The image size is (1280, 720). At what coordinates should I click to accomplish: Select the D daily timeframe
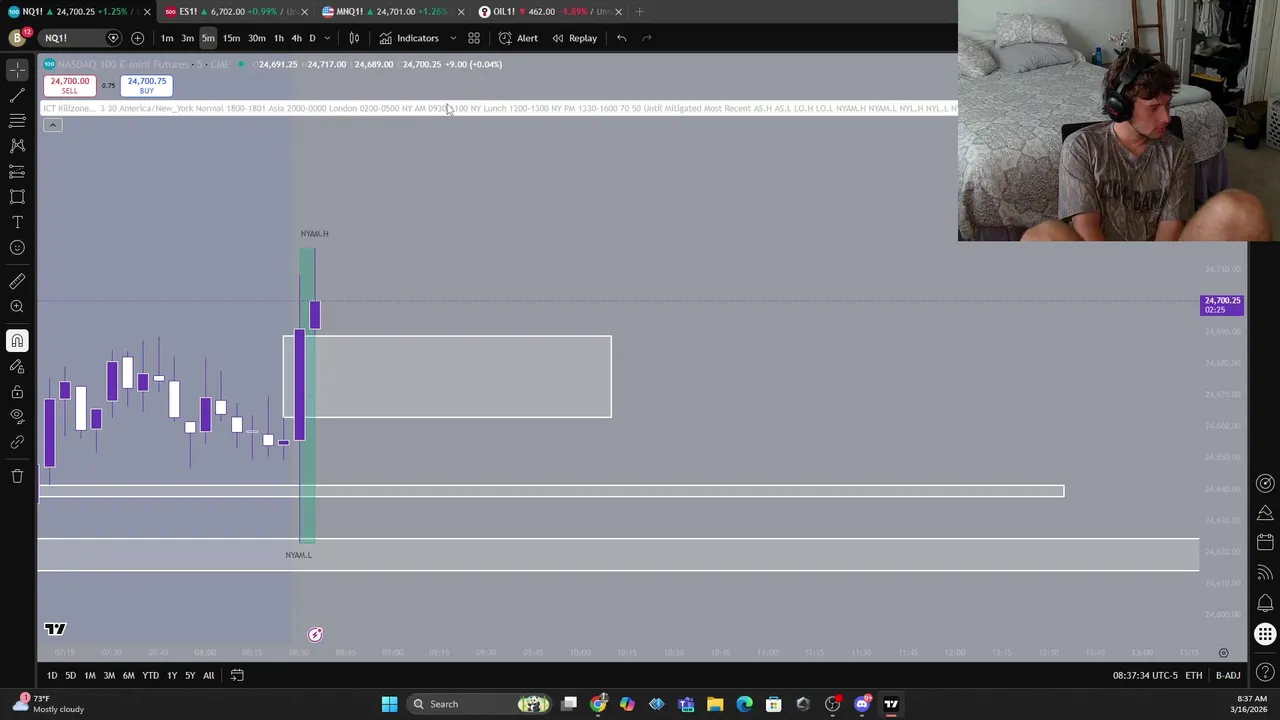(x=312, y=38)
